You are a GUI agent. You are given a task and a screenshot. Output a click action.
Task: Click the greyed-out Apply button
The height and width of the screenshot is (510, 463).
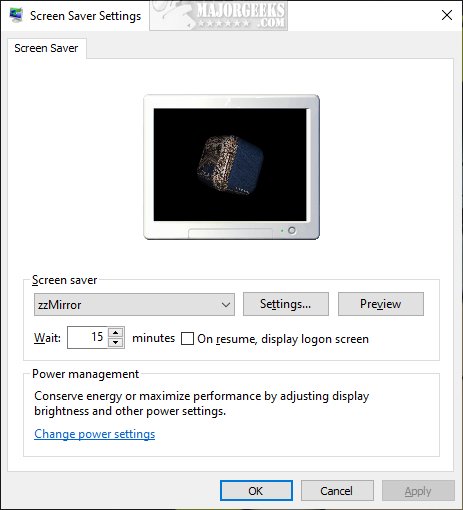pyautogui.click(x=418, y=491)
